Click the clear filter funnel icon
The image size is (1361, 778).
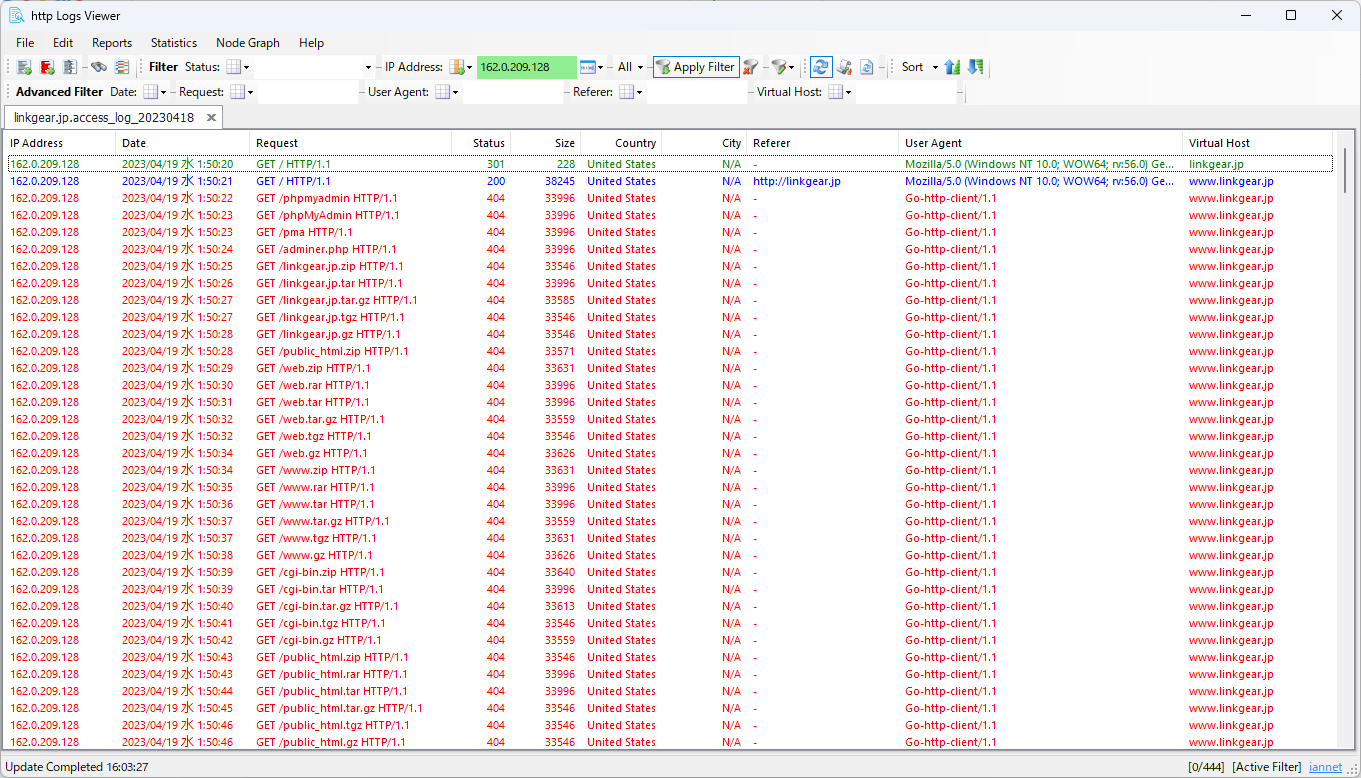coord(748,67)
